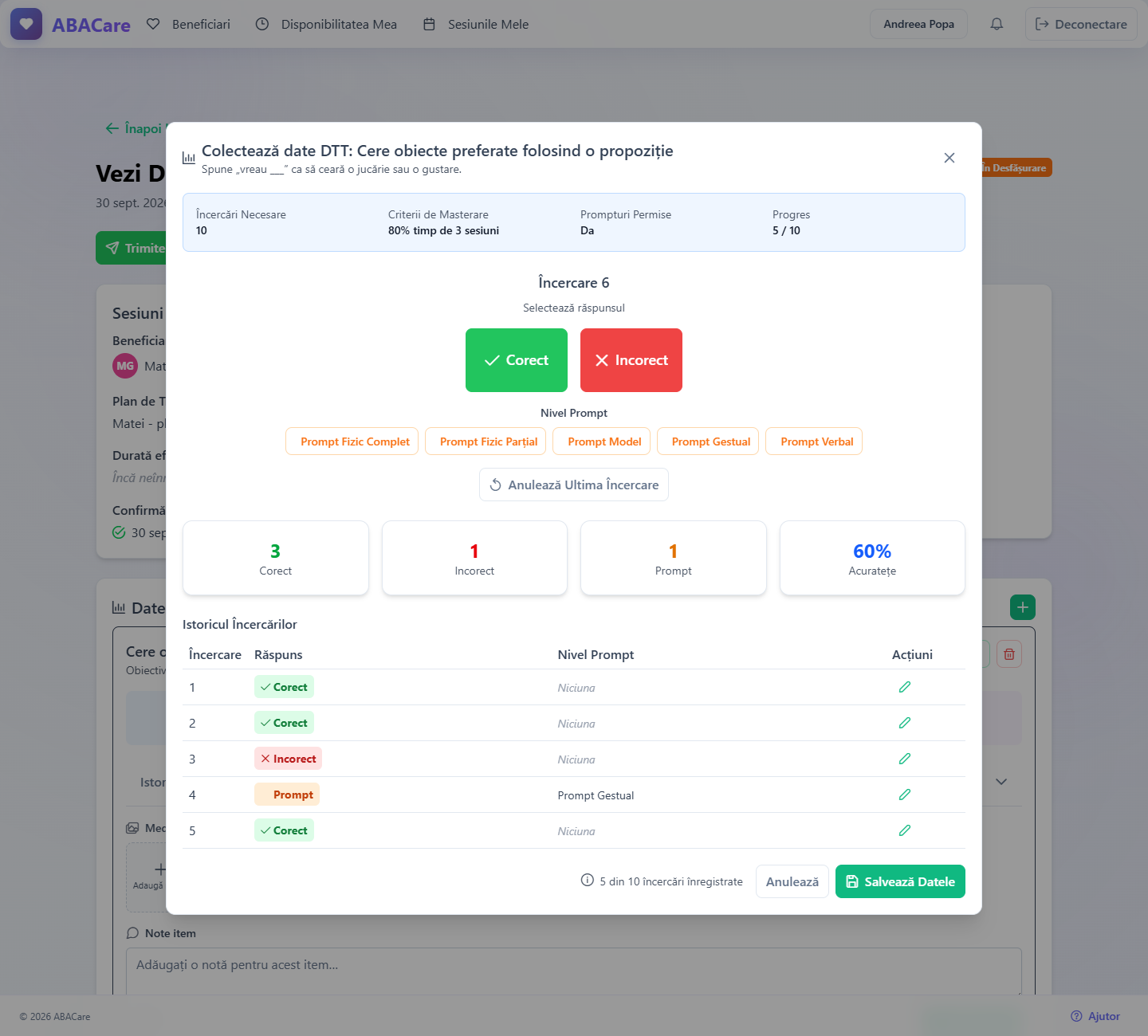
Task: Select Prompt Verbal level
Action: coord(814,441)
